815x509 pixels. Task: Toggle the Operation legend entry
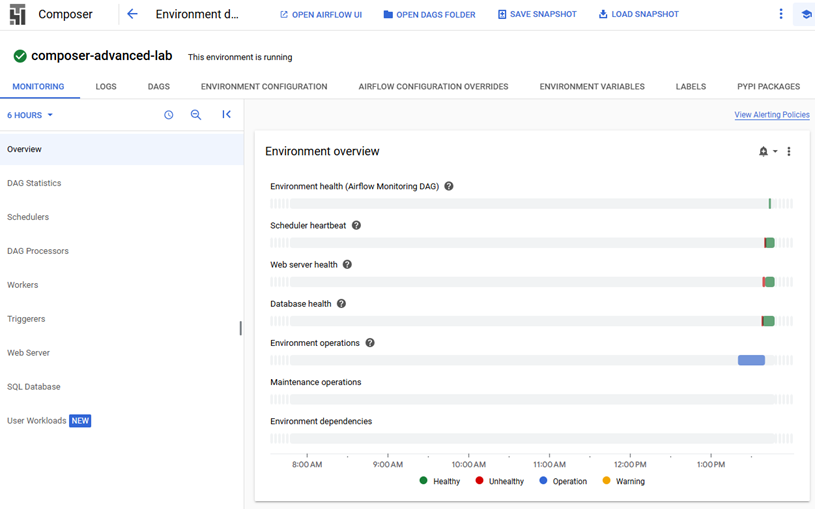tap(563, 481)
